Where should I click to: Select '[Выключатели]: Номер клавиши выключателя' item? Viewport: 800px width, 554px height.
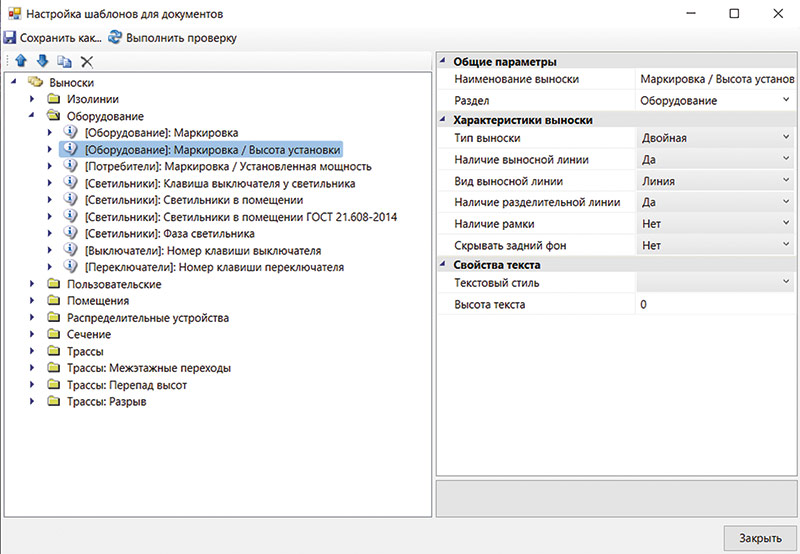point(202,251)
